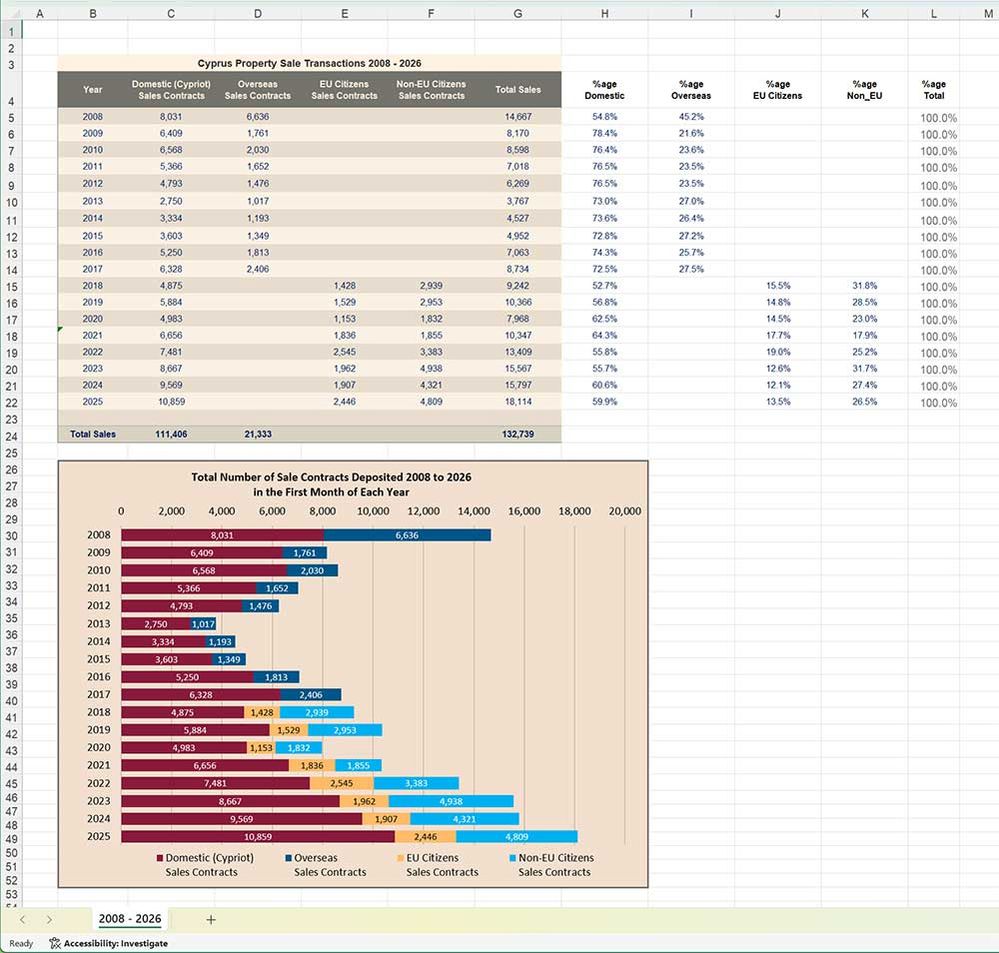Select the grand total cell 132,739
Screen dimensions: 999x953
coord(517,435)
